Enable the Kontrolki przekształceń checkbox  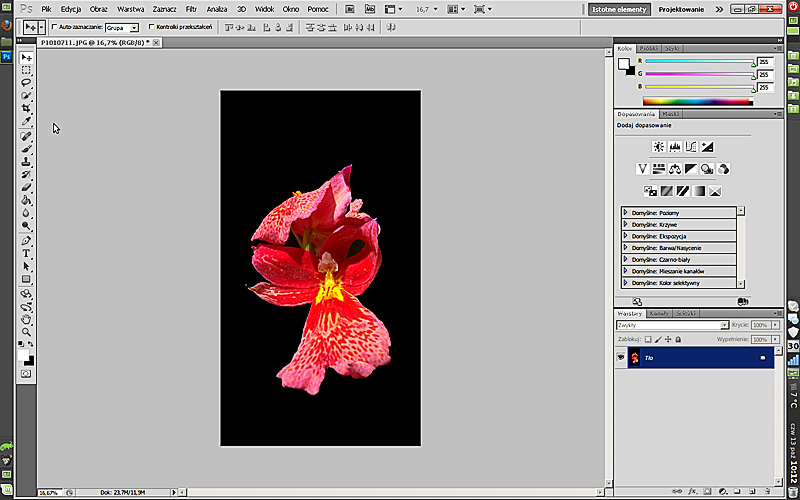151,27
